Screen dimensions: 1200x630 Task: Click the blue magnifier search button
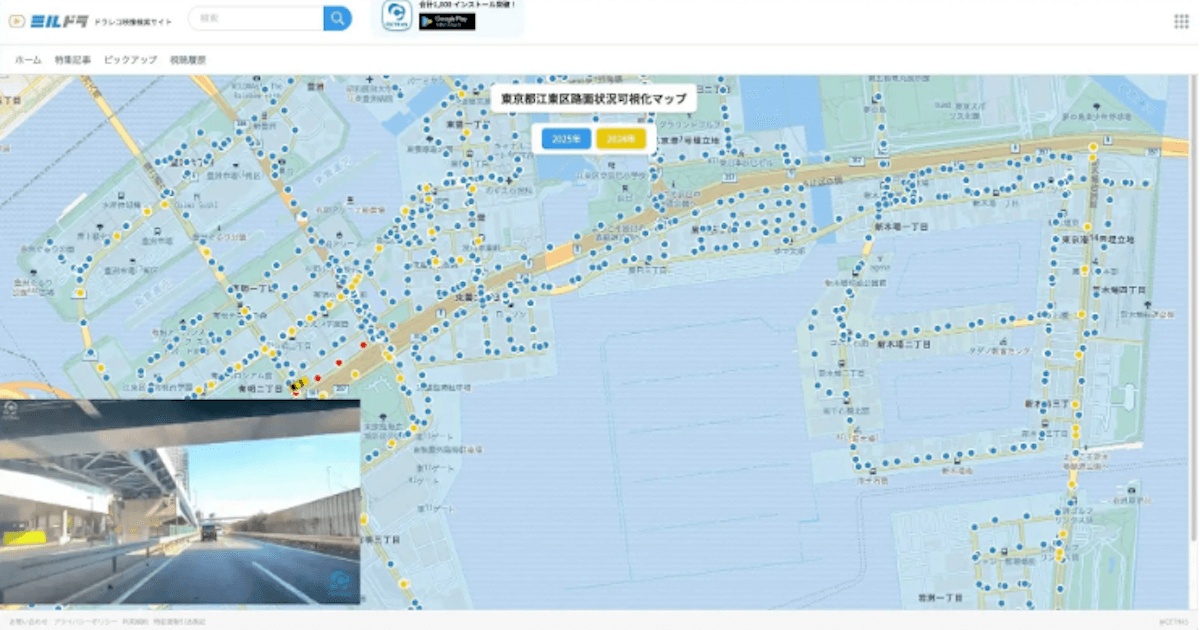[x=337, y=18]
